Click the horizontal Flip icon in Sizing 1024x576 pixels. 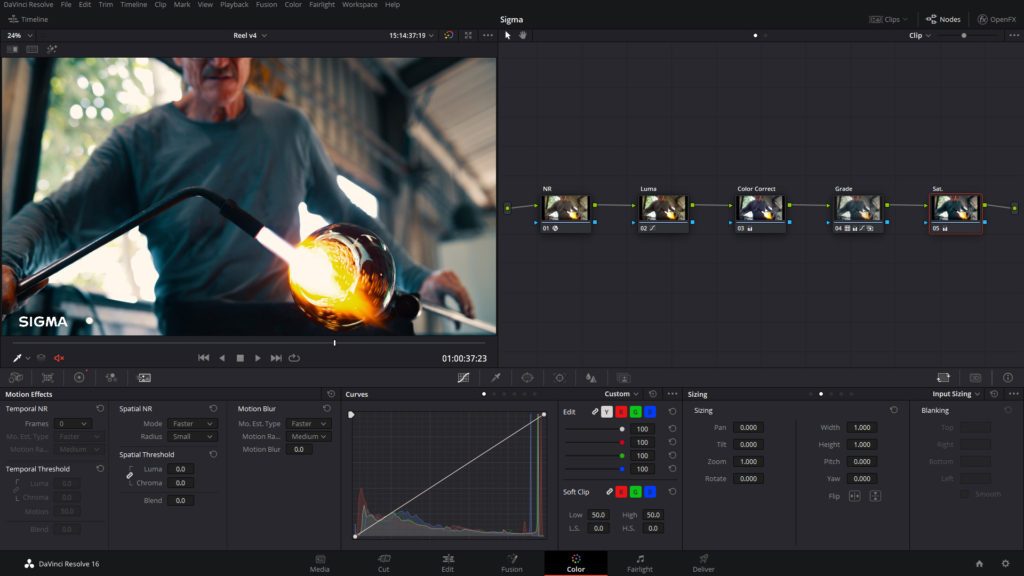tap(855, 496)
